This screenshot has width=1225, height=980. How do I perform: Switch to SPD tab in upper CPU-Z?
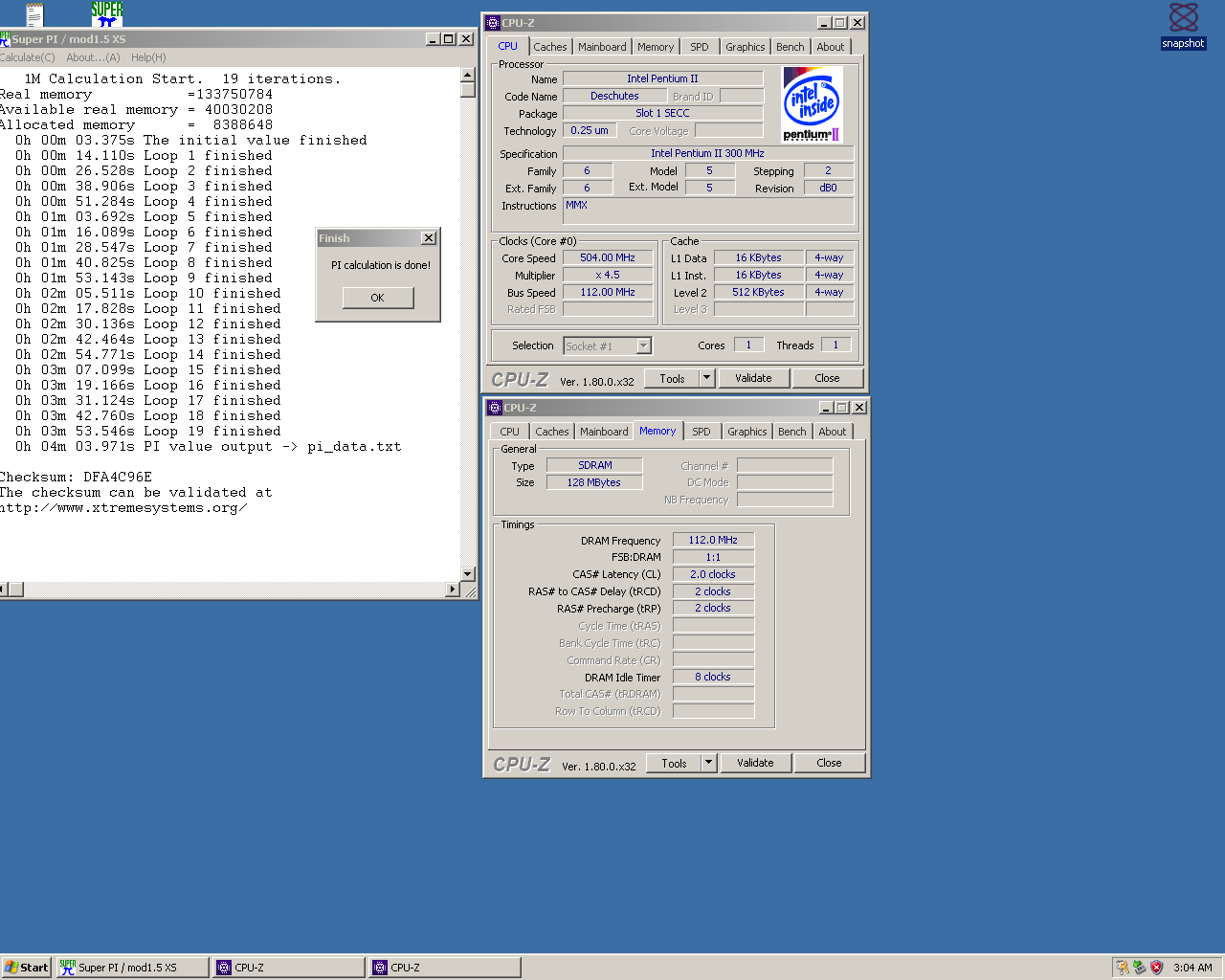(700, 47)
